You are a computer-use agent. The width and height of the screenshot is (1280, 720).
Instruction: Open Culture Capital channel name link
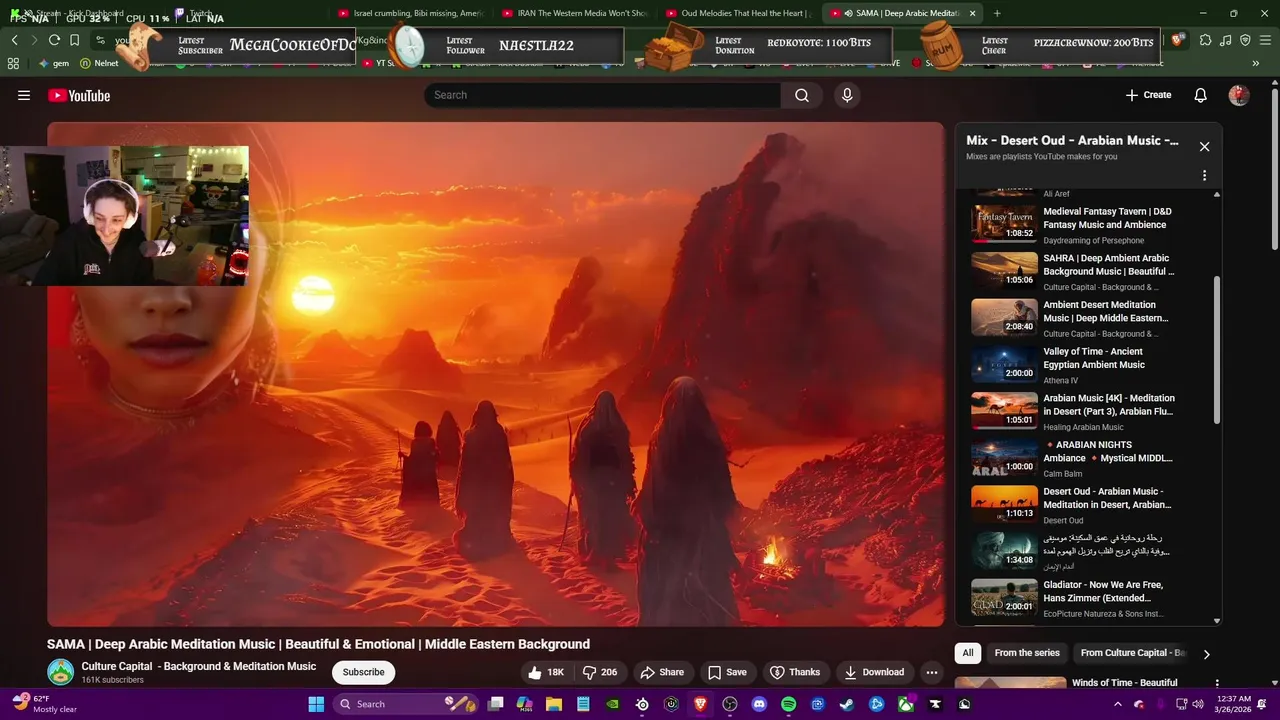[x=198, y=666]
